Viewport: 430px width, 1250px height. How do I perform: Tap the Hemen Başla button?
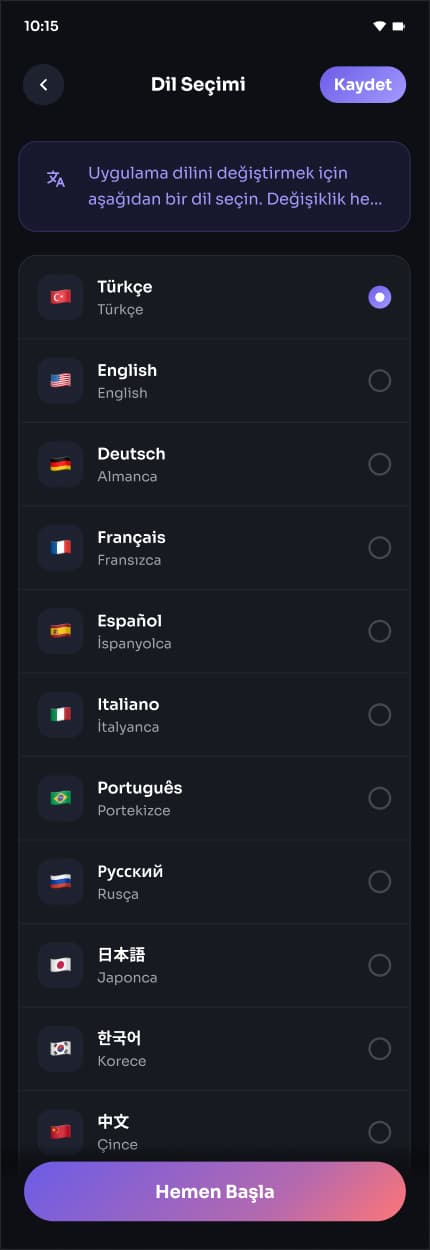215,1192
